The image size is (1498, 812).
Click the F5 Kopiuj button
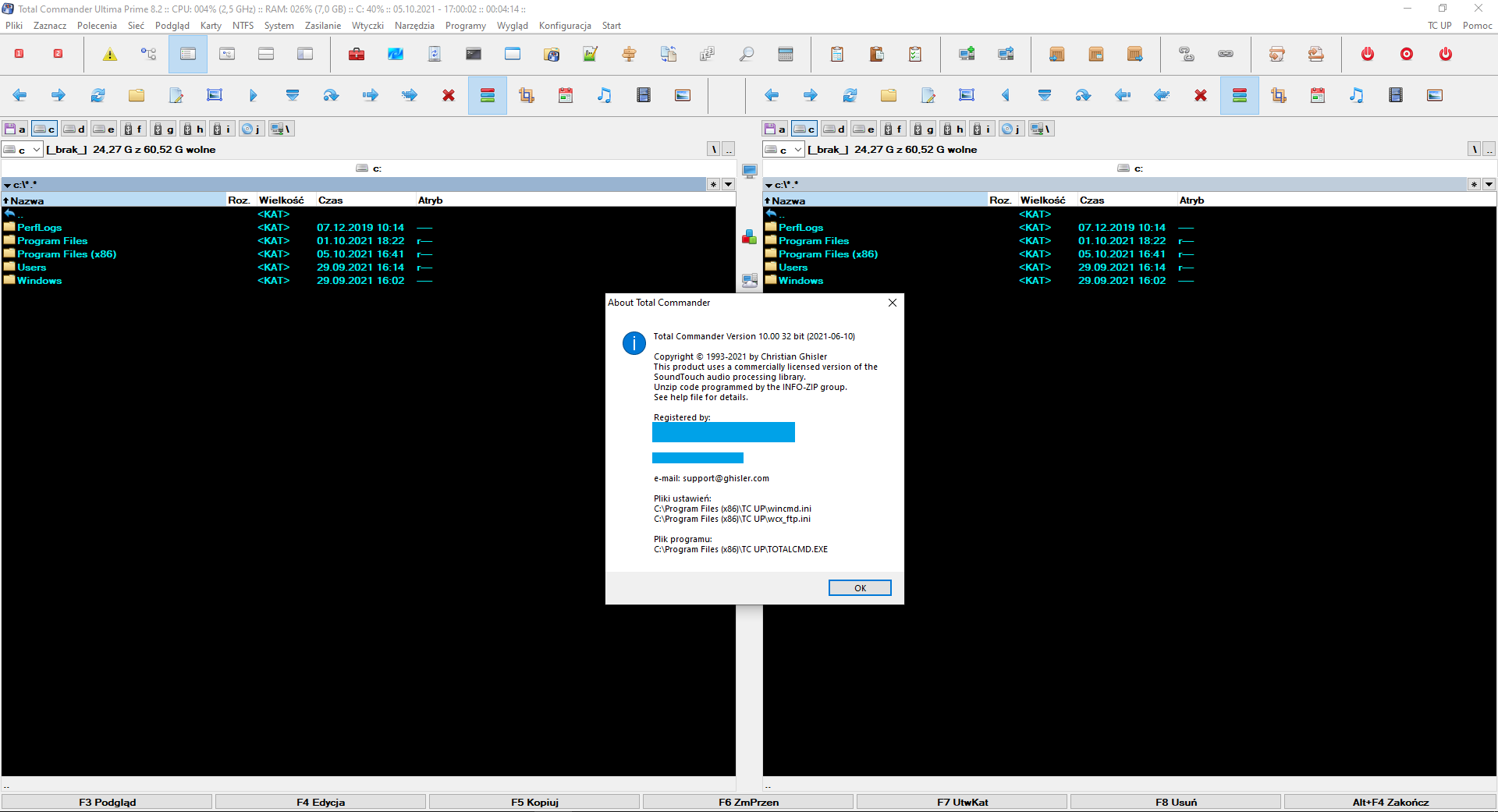(534, 802)
